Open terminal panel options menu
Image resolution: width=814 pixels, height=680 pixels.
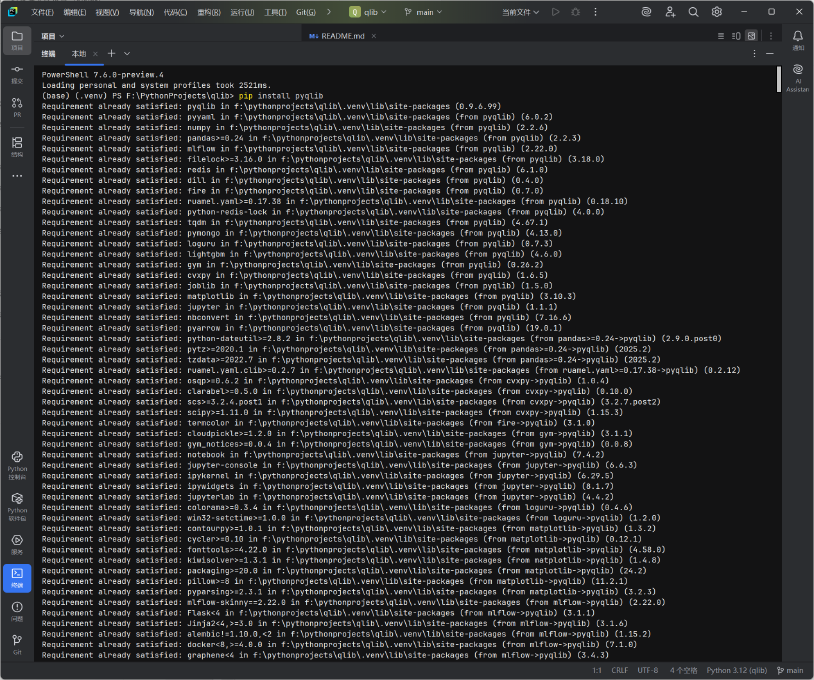[754, 53]
